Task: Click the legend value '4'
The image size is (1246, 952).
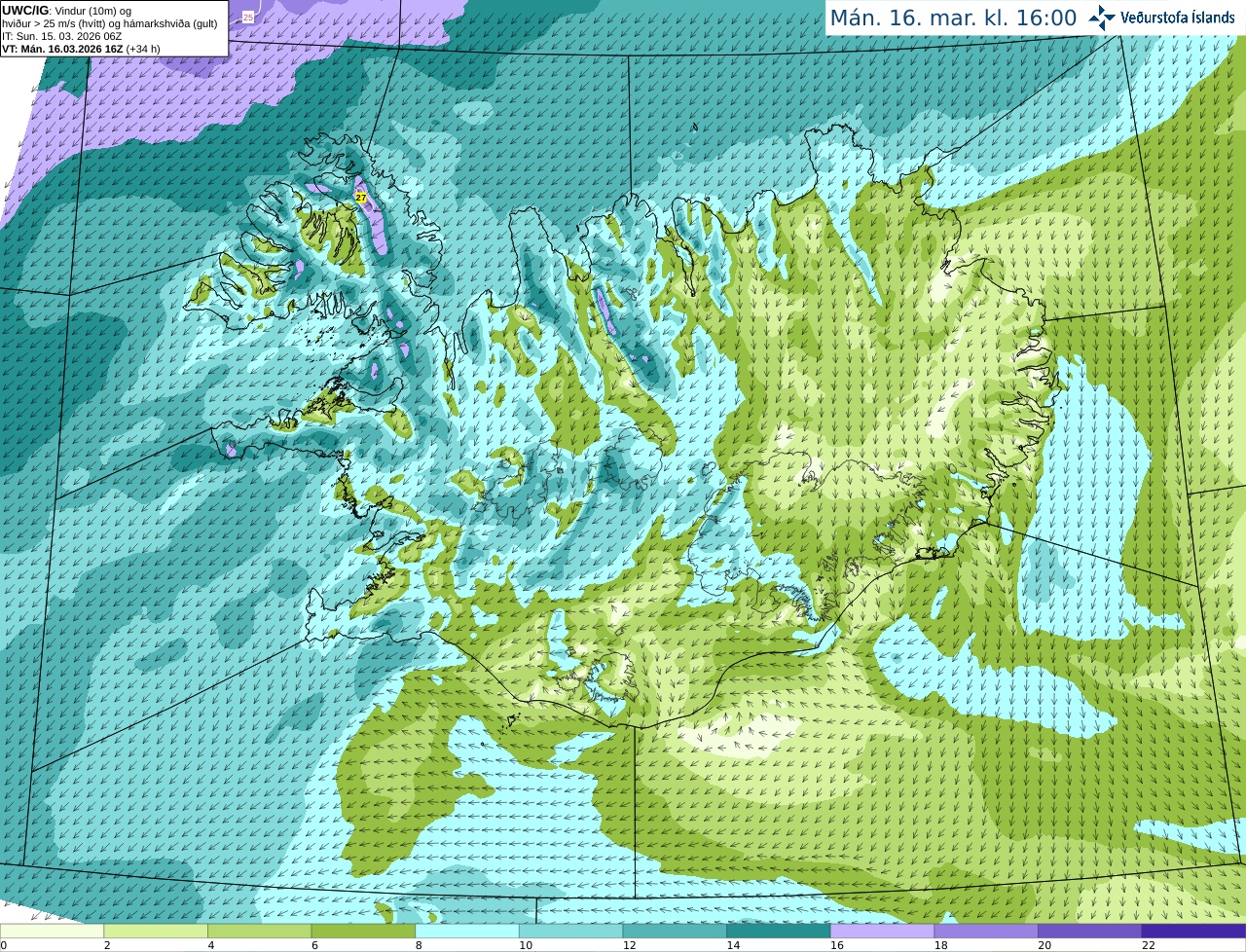Action: click(x=211, y=945)
